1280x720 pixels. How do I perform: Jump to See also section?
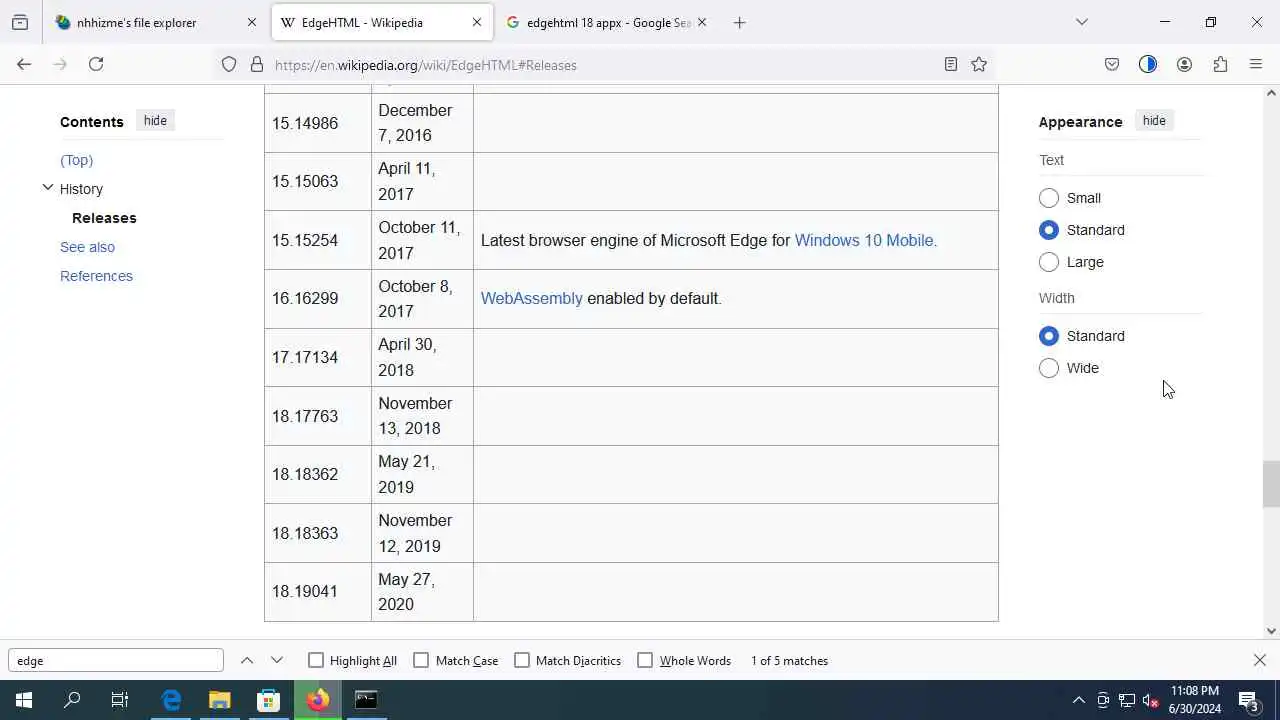pos(87,247)
